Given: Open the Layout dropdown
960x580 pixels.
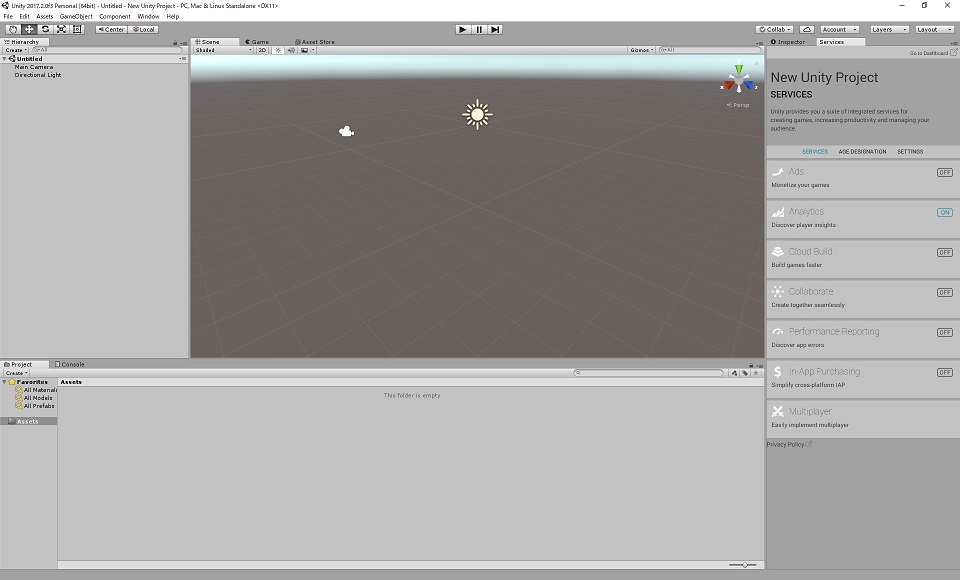Looking at the screenshot, I should click(934, 29).
